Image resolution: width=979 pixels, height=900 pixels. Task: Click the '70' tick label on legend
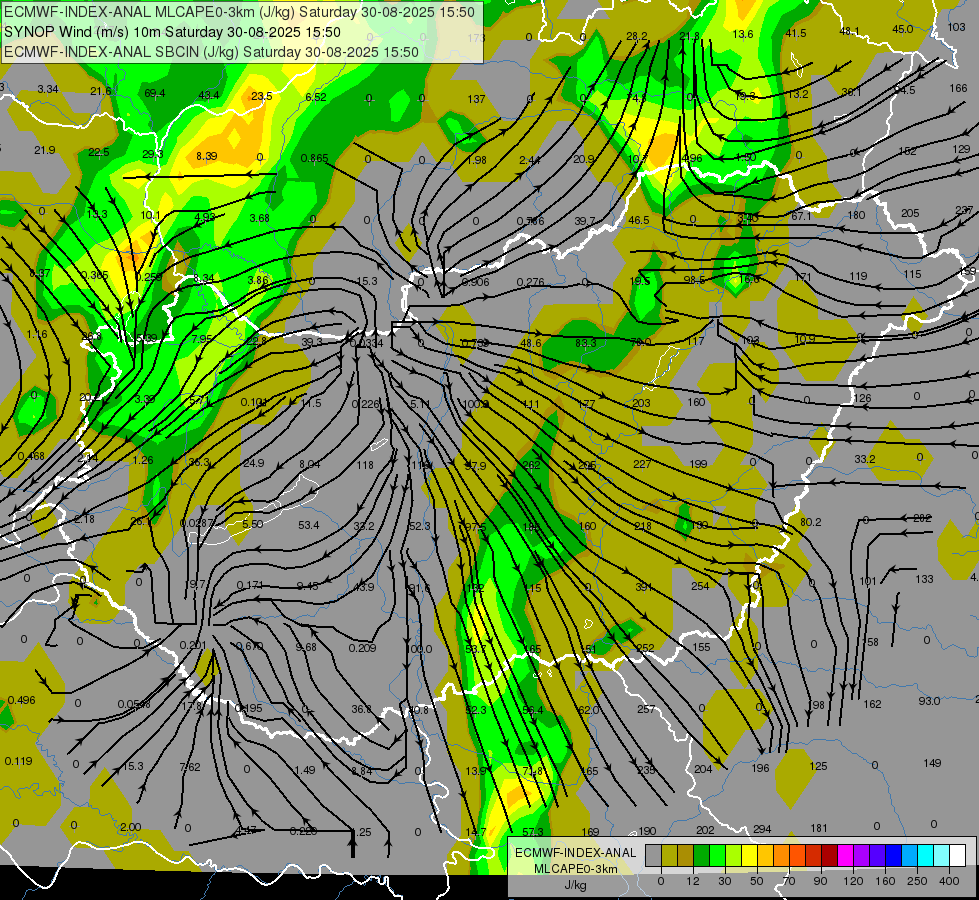point(789,881)
